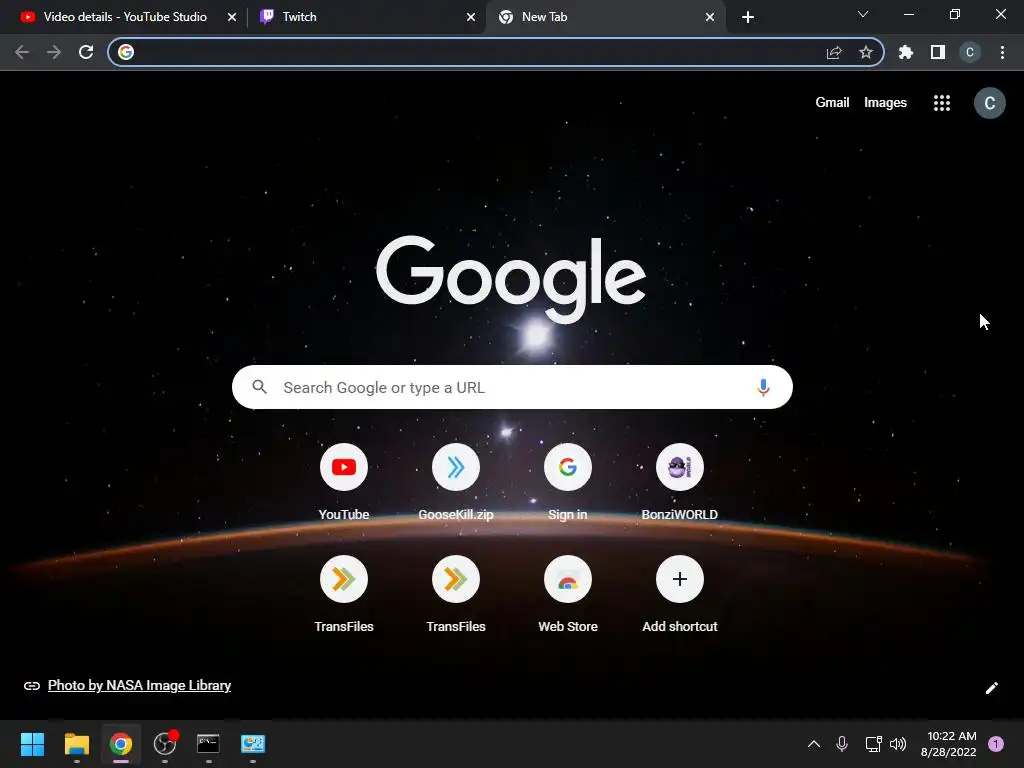This screenshot has height=768, width=1024.
Task: Click the Chrome taskbar icon
Action: tap(121, 744)
